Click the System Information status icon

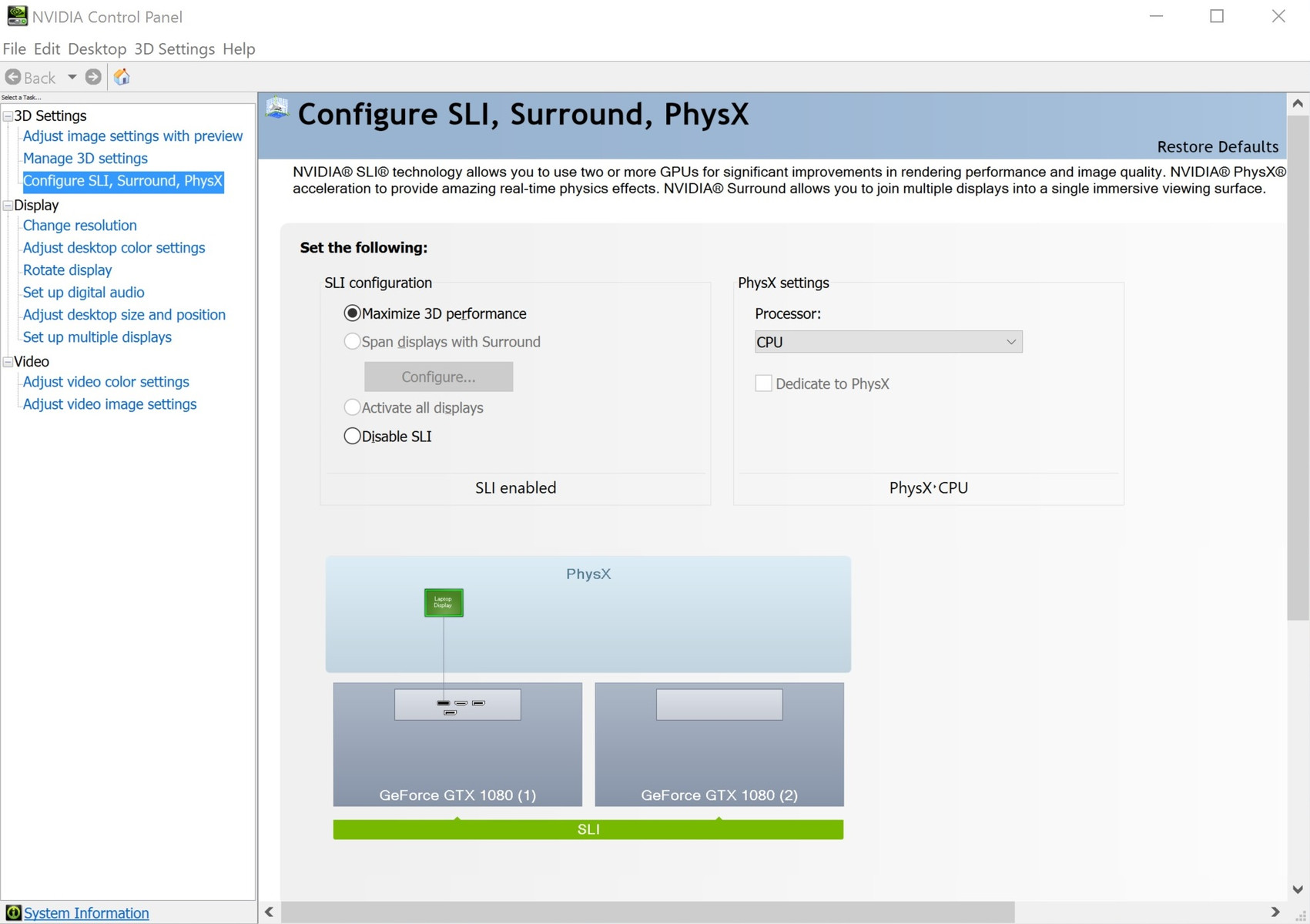13,912
